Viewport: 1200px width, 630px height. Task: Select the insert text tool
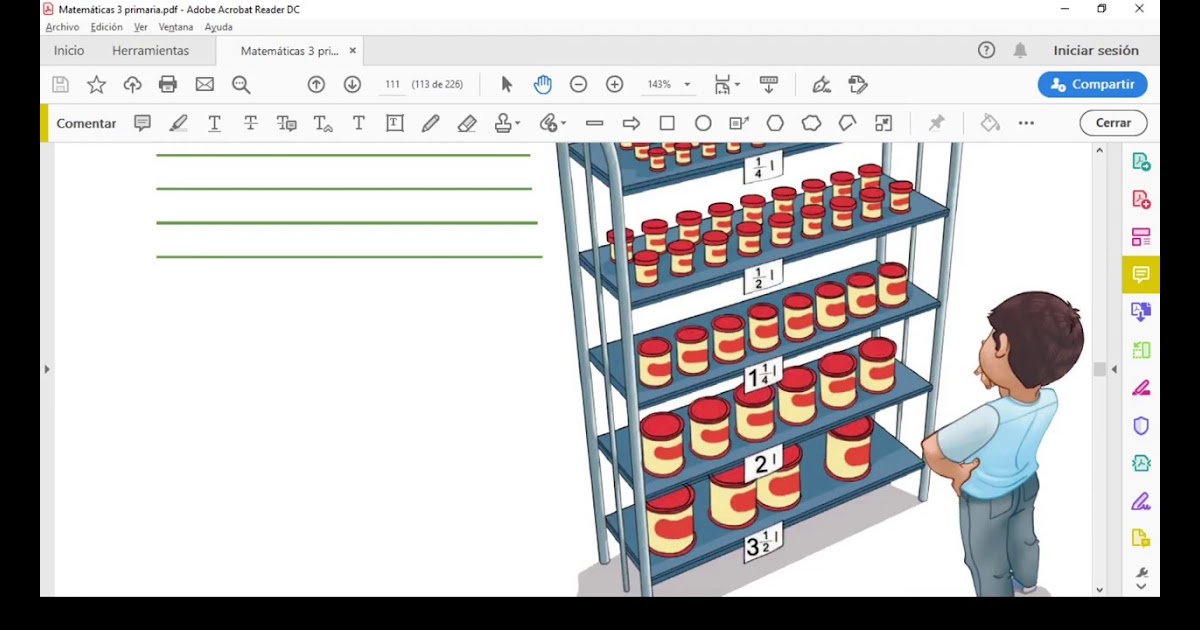pyautogui.click(x=322, y=123)
